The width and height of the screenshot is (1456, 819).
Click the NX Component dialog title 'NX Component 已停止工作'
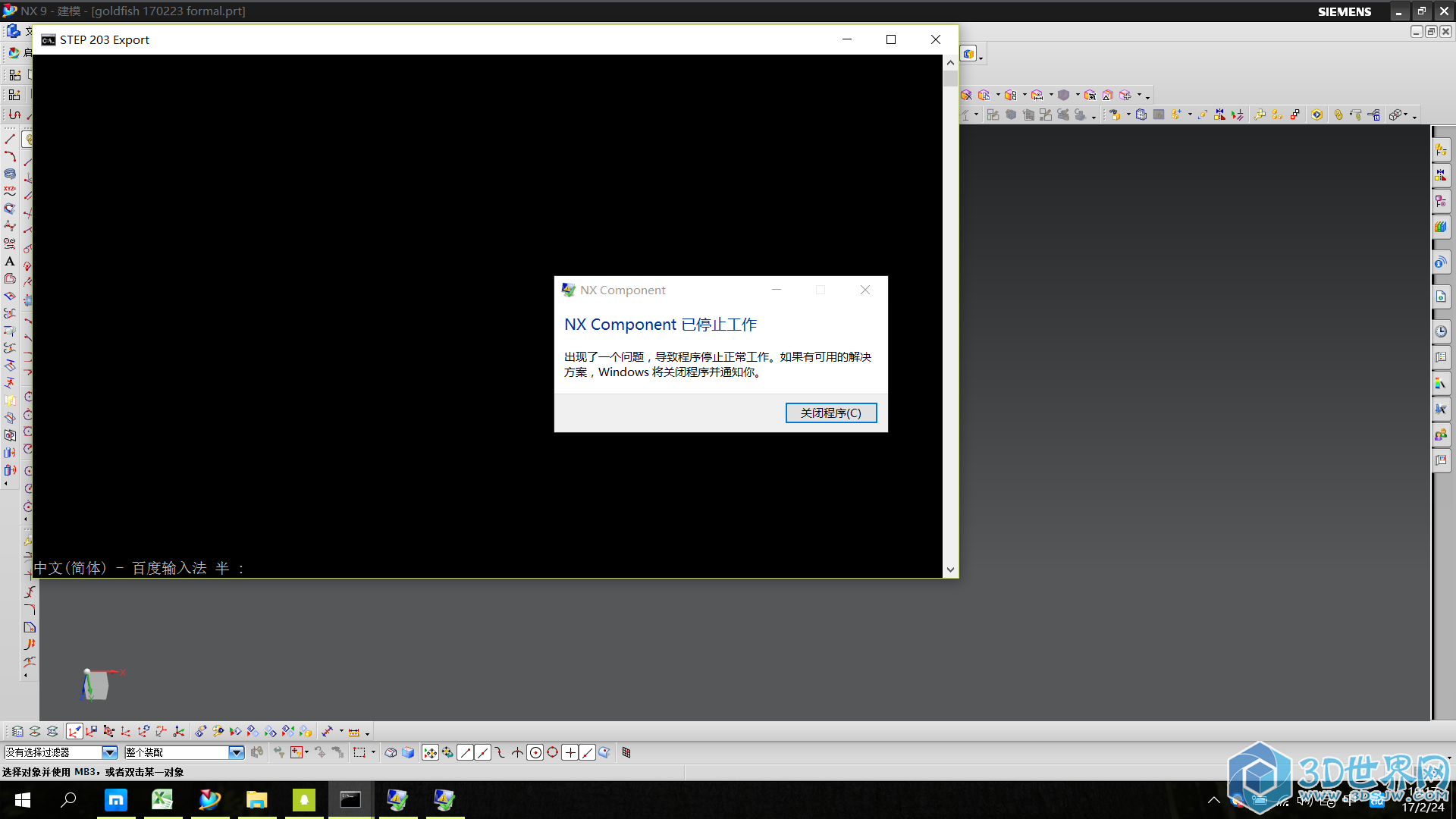(661, 325)
